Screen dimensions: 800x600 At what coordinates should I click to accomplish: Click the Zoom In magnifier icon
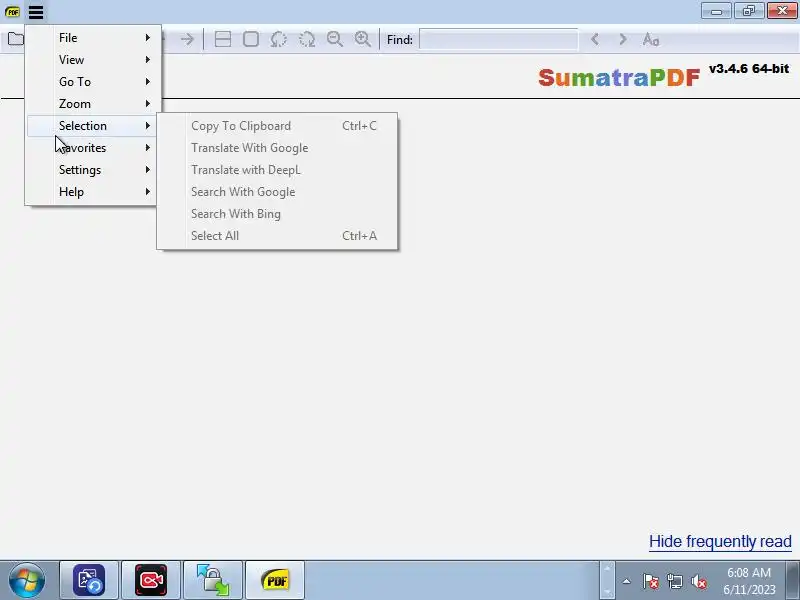[x=363, y=39]
